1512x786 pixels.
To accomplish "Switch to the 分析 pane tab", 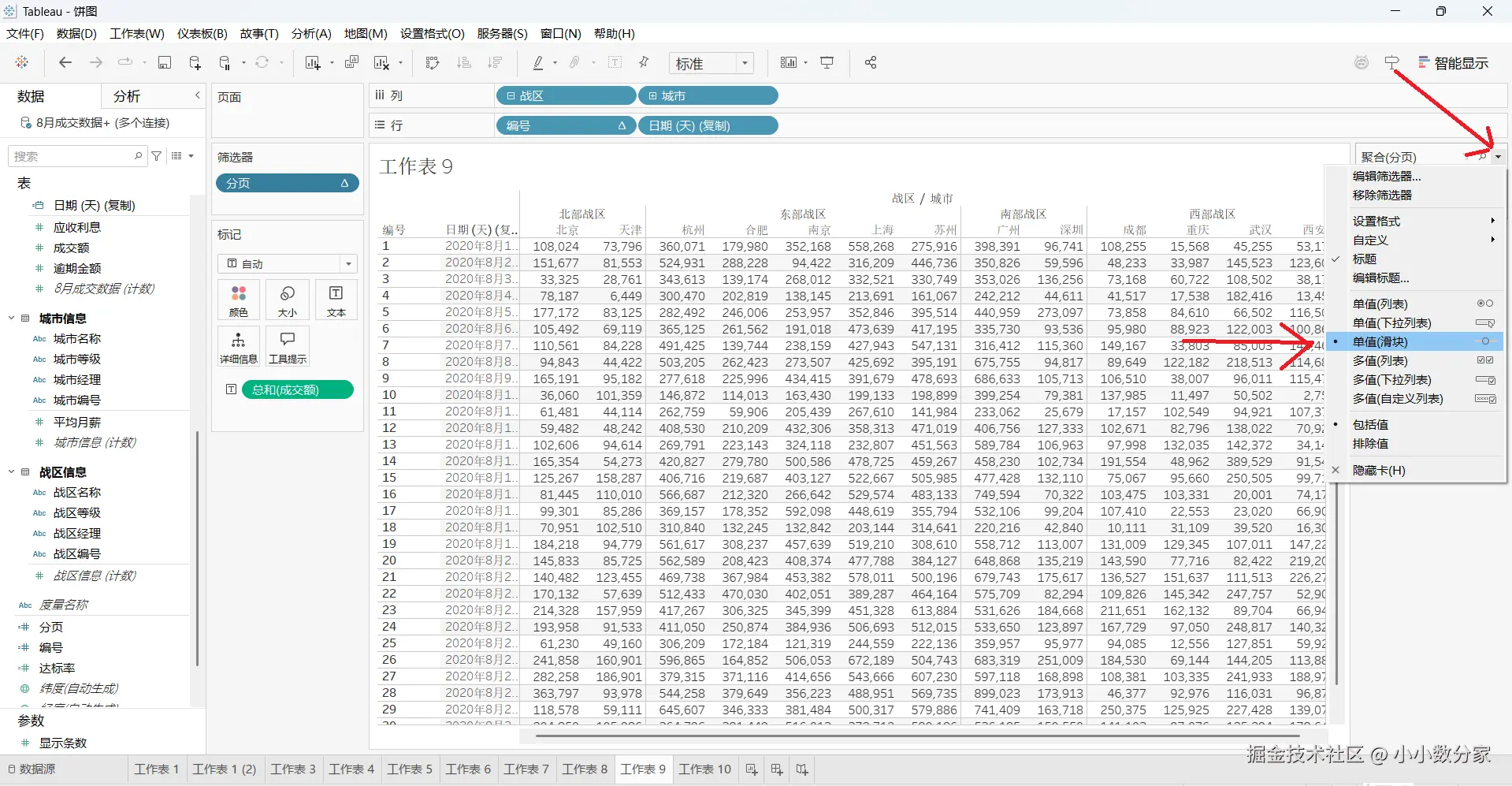I will [x=127, y=96].
